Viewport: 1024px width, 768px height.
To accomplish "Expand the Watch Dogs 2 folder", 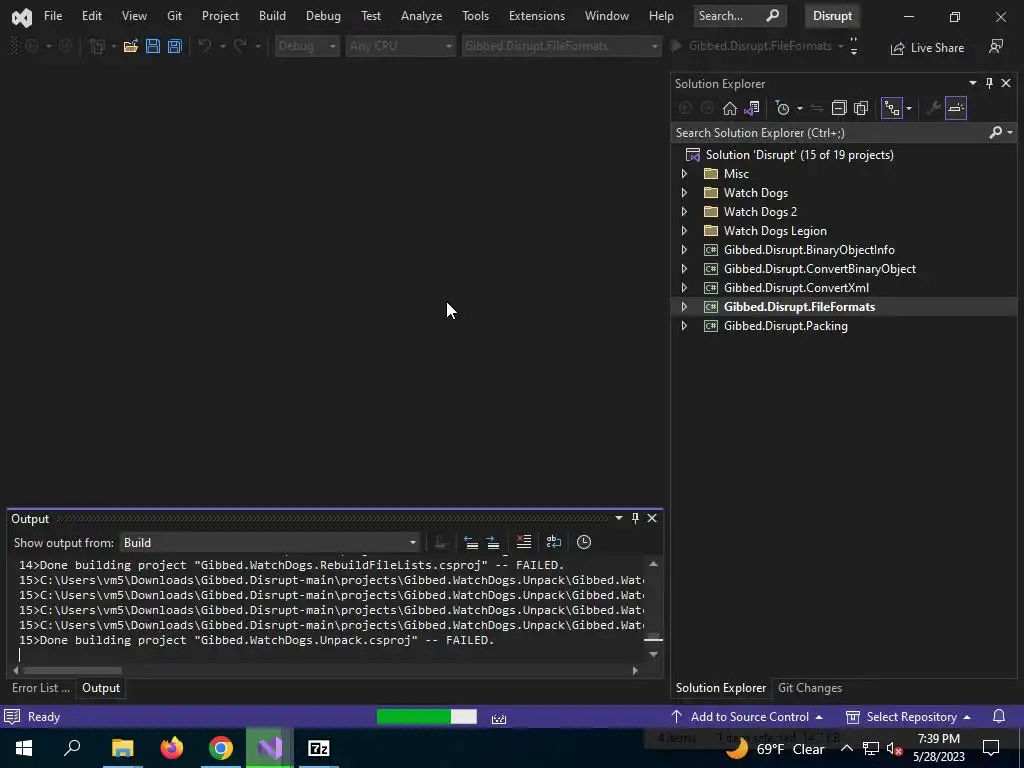I will pyautogui.click(x=684, y=212).
